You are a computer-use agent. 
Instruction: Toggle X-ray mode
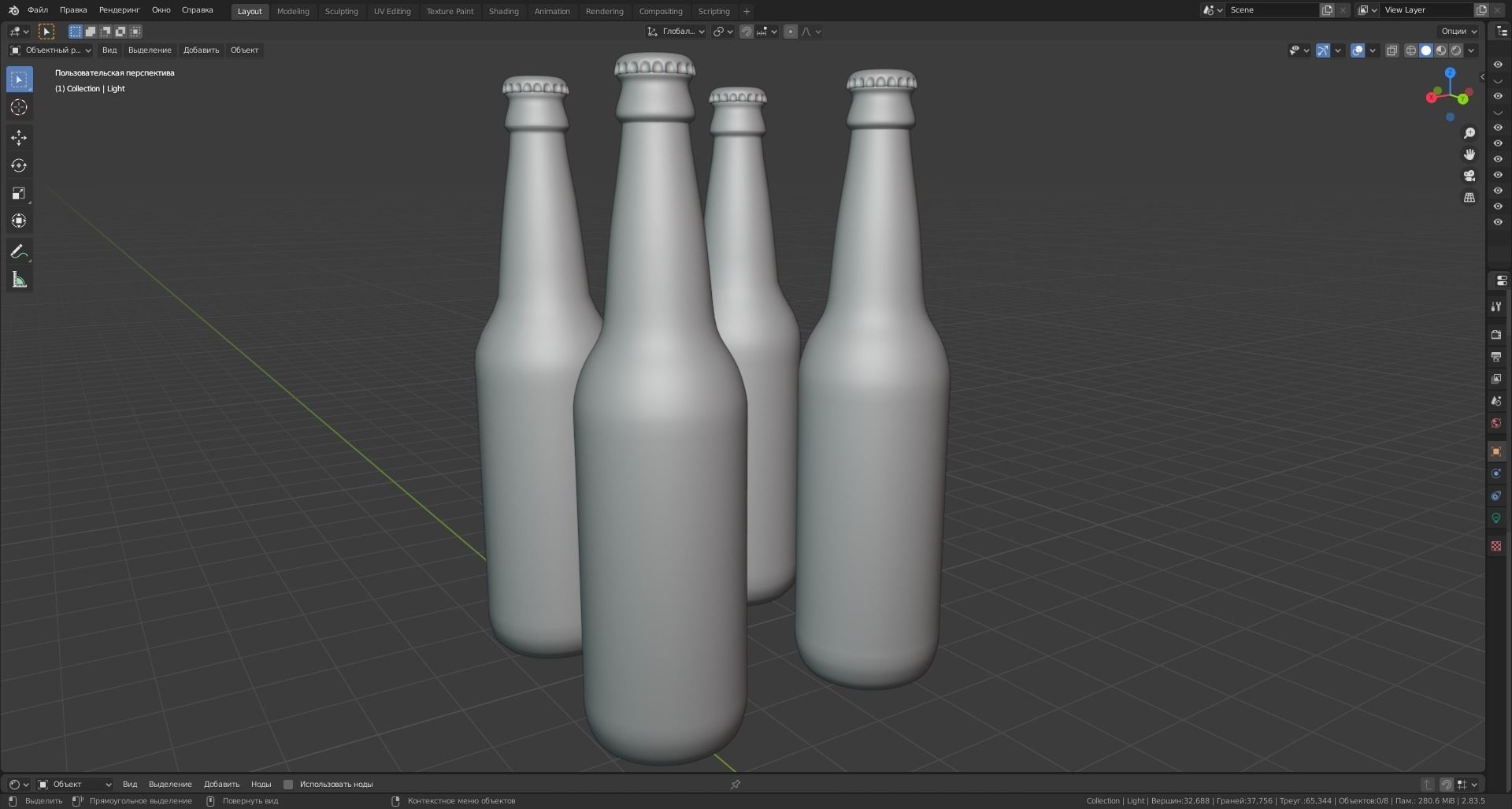coord(1392,50)
